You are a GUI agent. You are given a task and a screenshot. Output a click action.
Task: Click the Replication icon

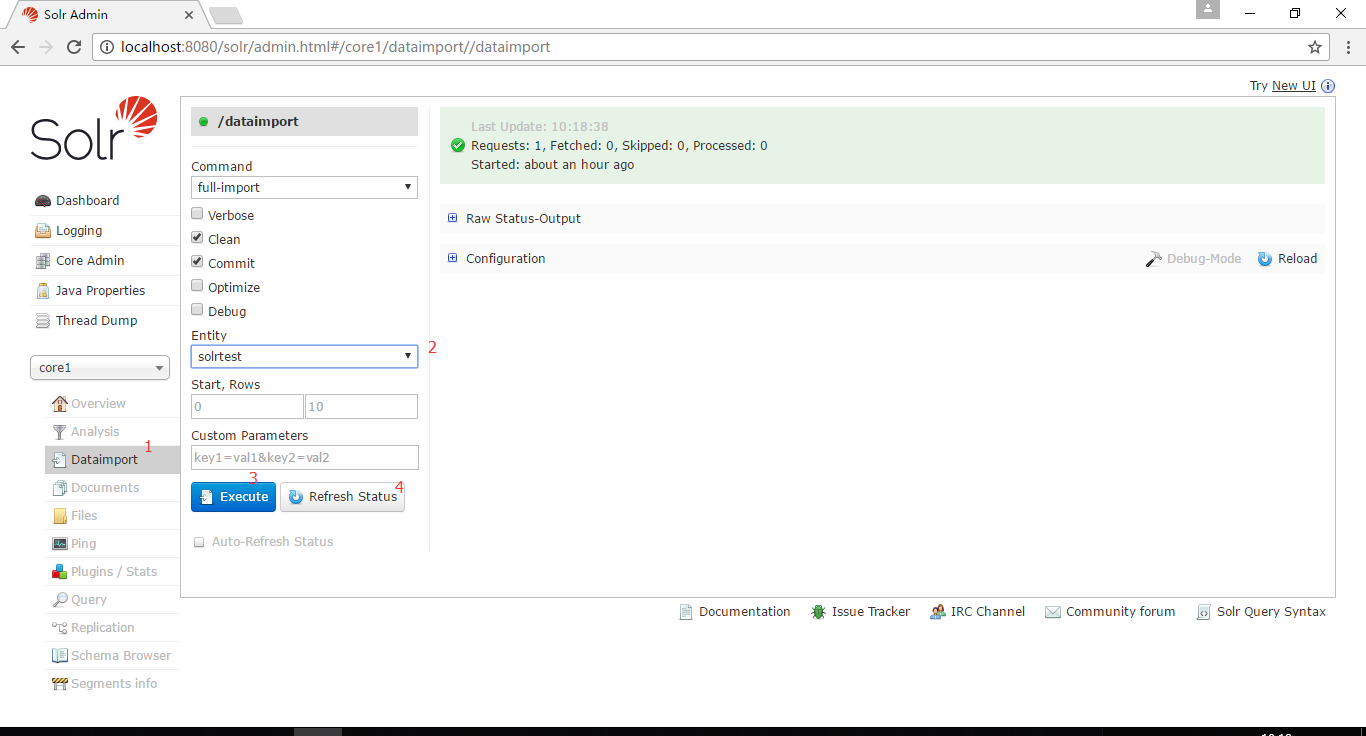pos(60,628)
